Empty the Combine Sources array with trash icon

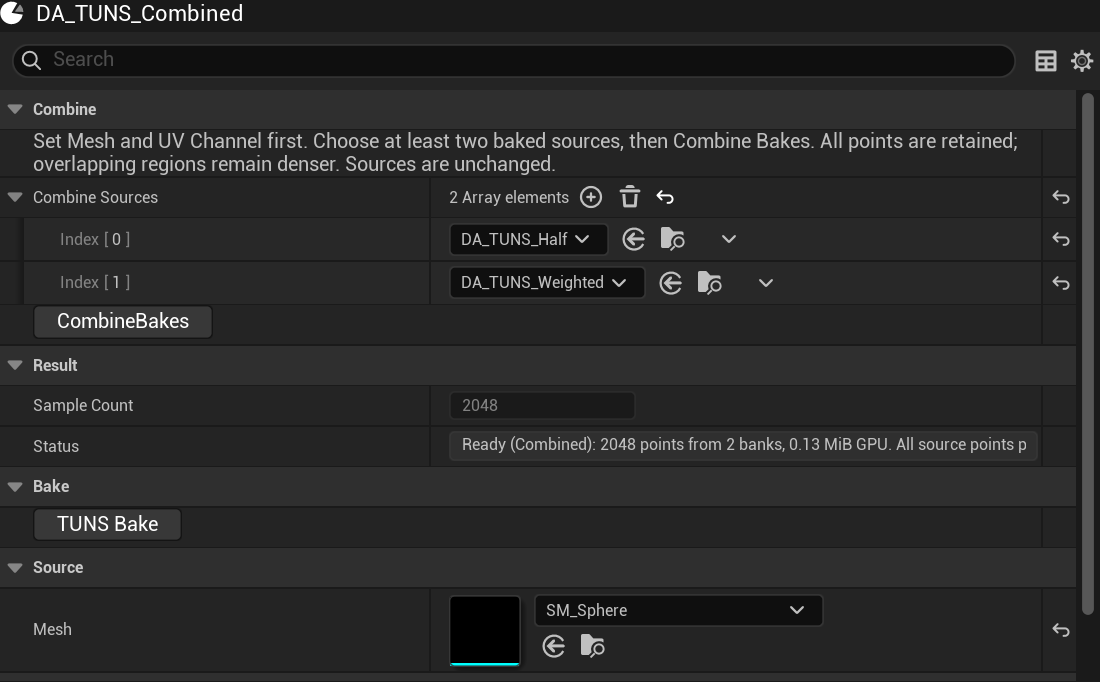(630, 197)
